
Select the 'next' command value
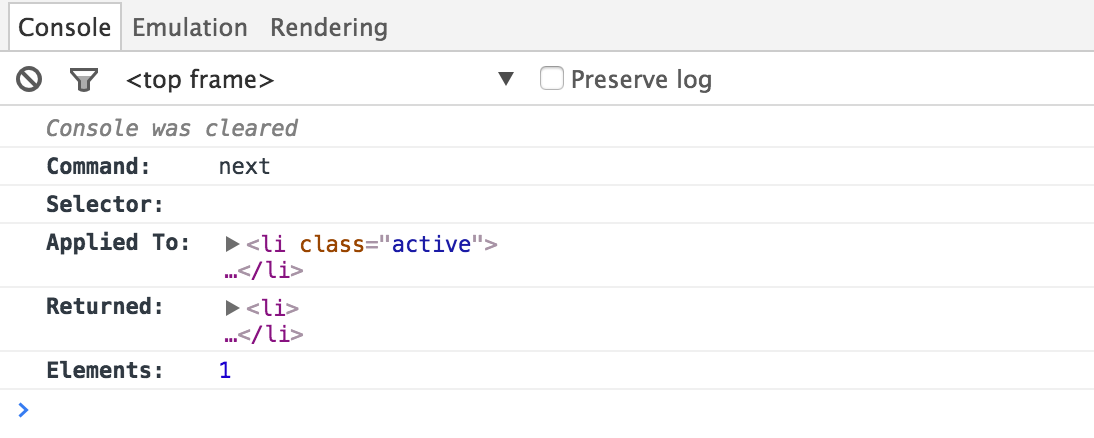coord(245,166)
